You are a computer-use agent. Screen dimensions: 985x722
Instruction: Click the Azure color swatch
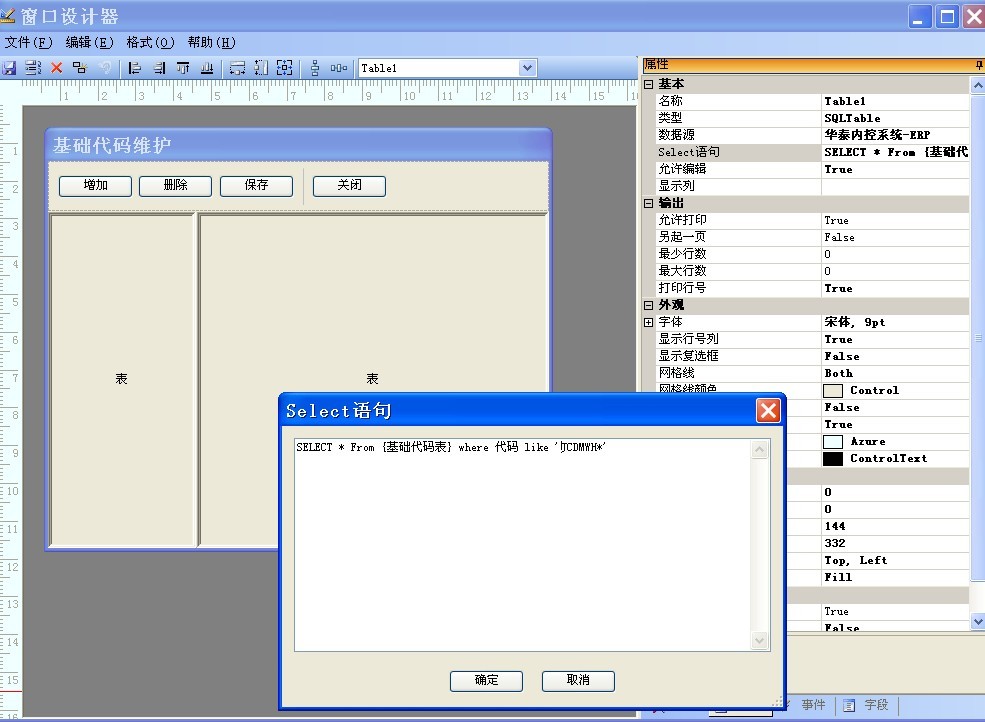832,442
